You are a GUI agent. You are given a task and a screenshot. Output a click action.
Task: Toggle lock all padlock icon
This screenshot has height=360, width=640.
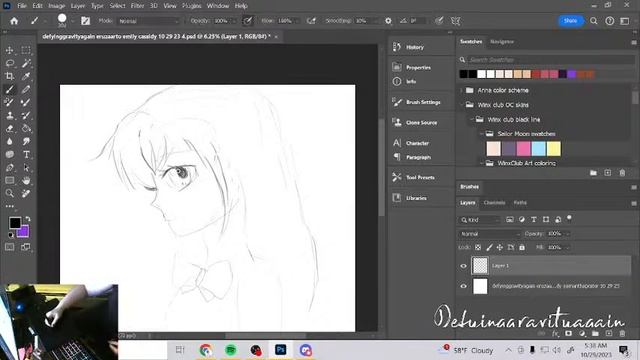click(x=522, y=247)
